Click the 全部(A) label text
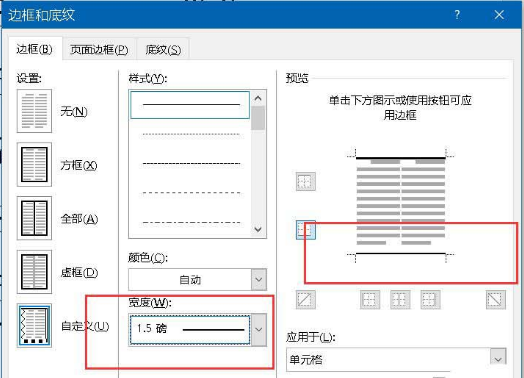The width and height of the screenshot is (524, 378). tap(79, 219)
